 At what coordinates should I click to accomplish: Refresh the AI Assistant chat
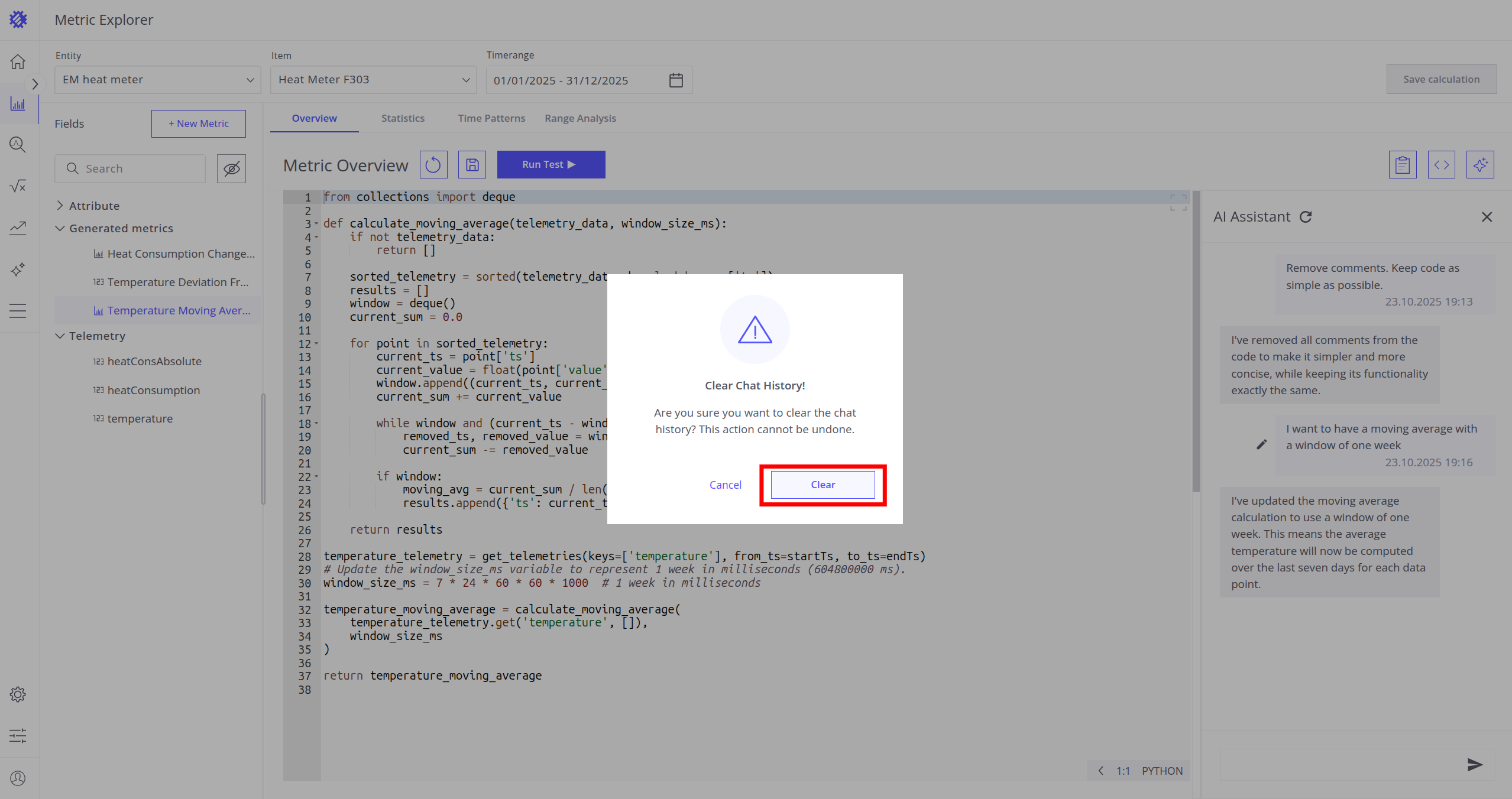point(1306,217)
